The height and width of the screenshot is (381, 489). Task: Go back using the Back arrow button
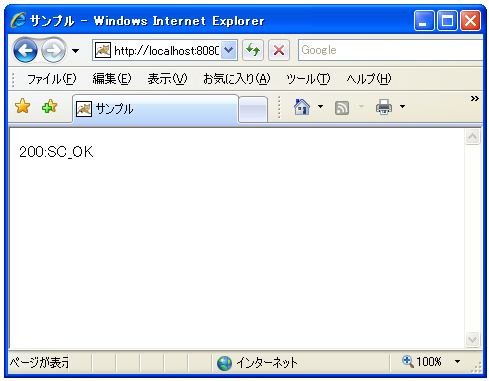[25, 51]
